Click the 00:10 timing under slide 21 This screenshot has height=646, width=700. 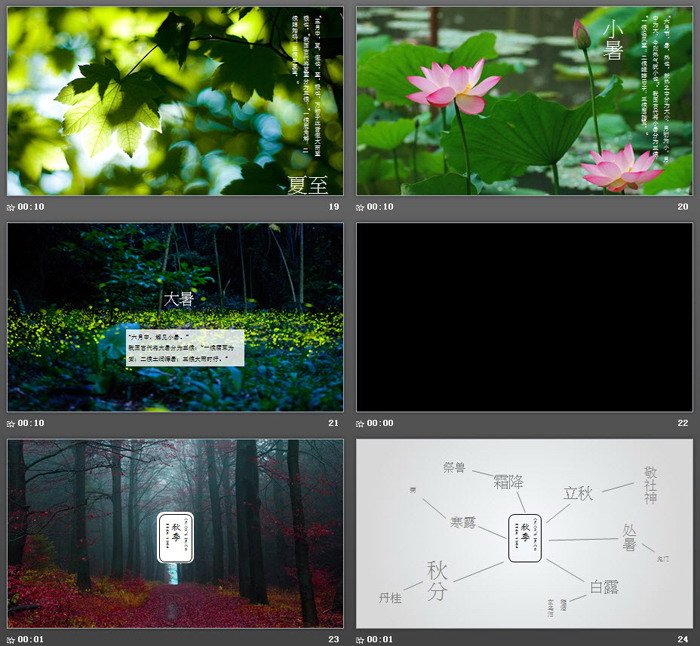(31, 423)
